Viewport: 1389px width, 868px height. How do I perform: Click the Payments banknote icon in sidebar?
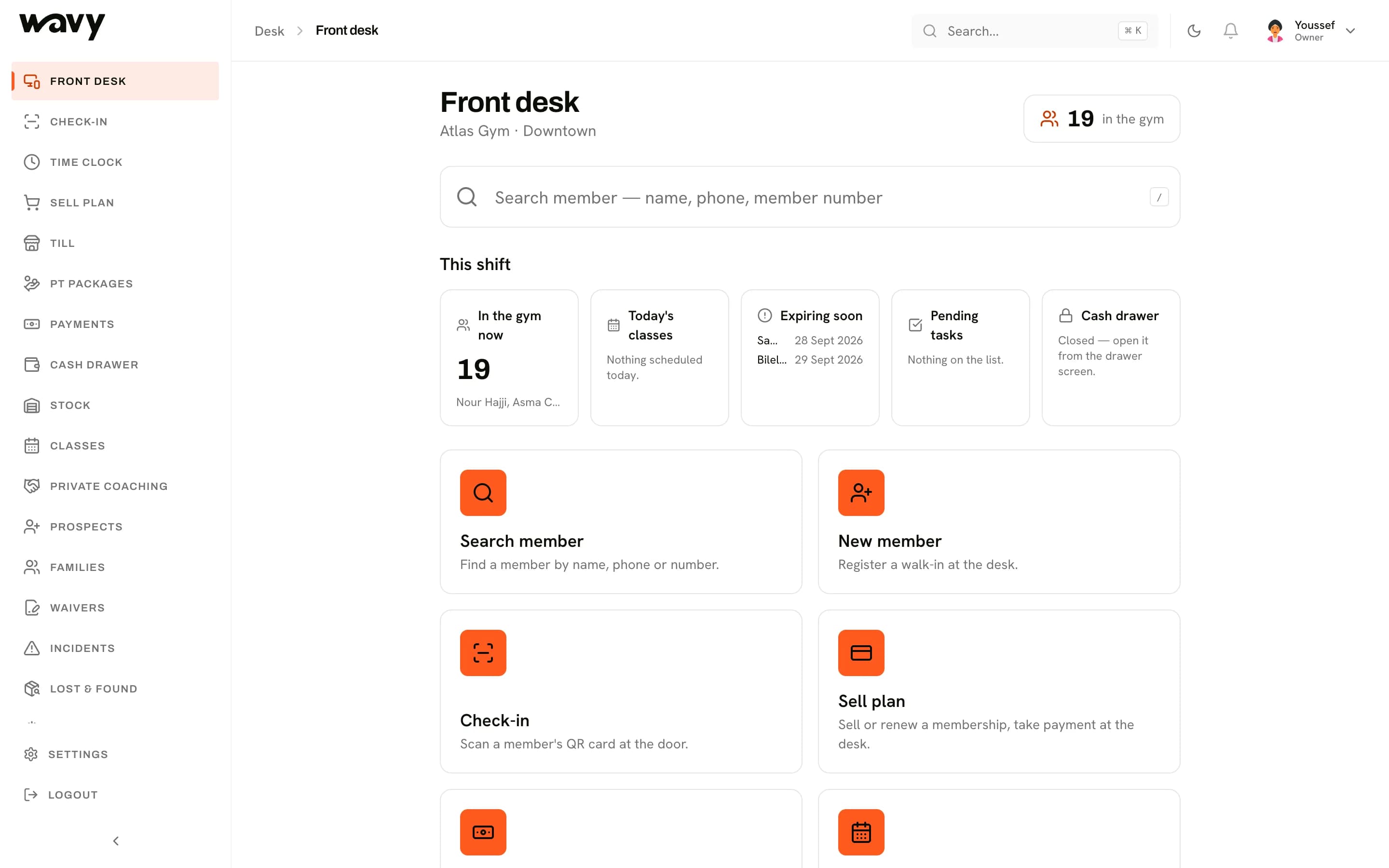tap(31, 325)
